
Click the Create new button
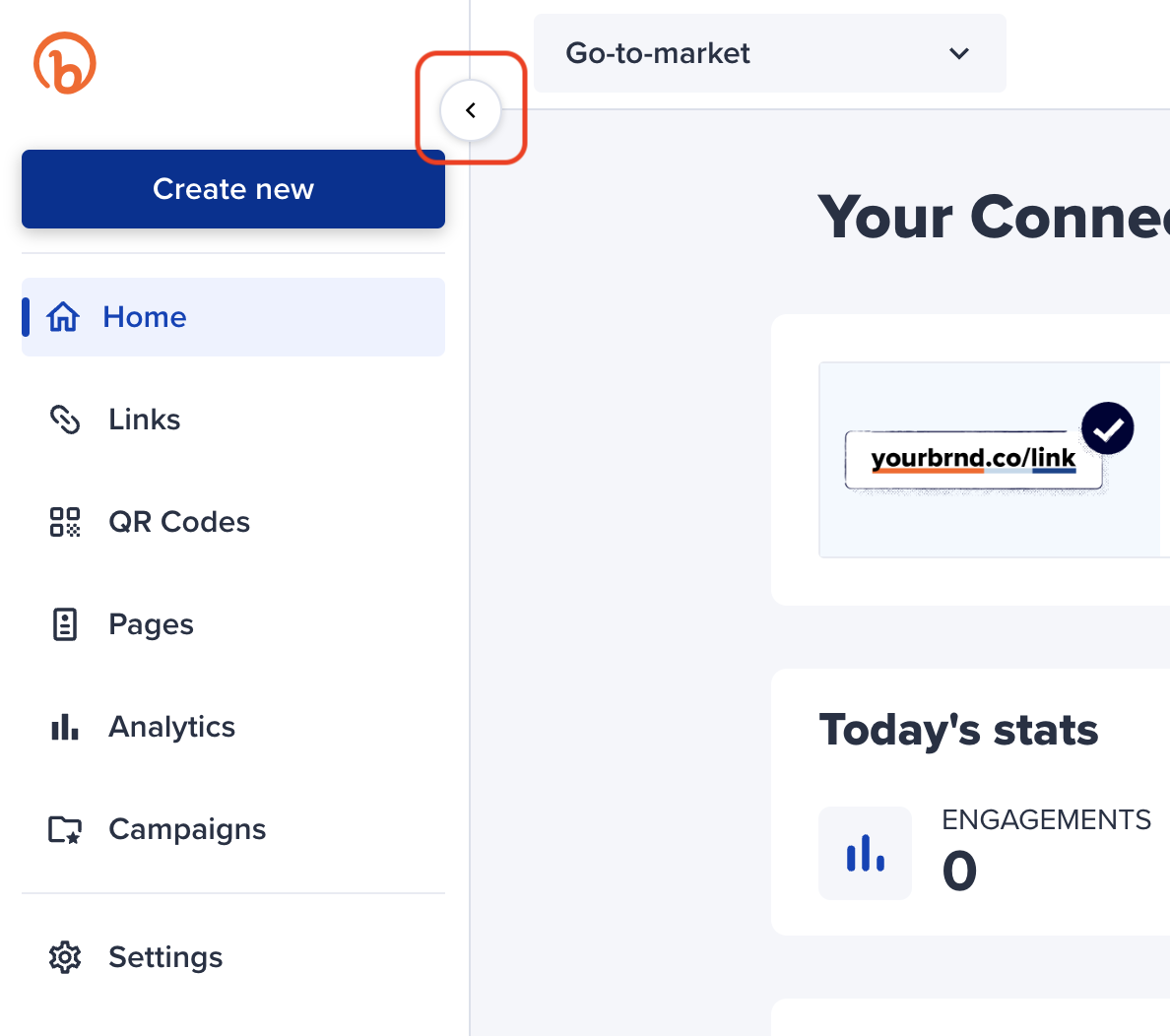(232, 188)
